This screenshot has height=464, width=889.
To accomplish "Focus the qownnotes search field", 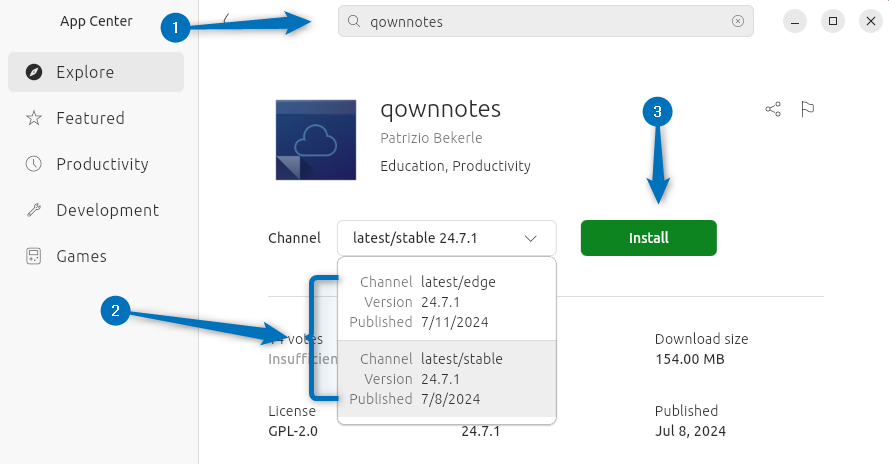I will click(x=545, y=21).
